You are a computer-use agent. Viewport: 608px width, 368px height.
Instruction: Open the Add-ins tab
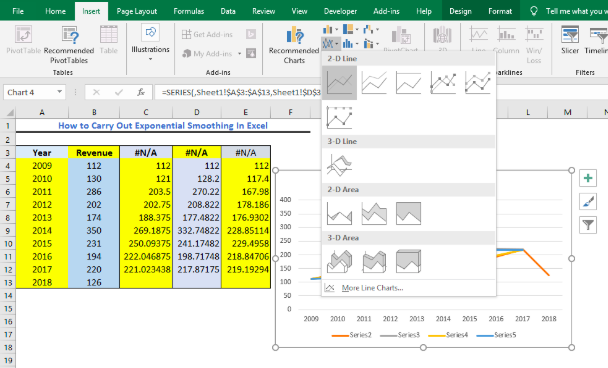tap(386, 11)
